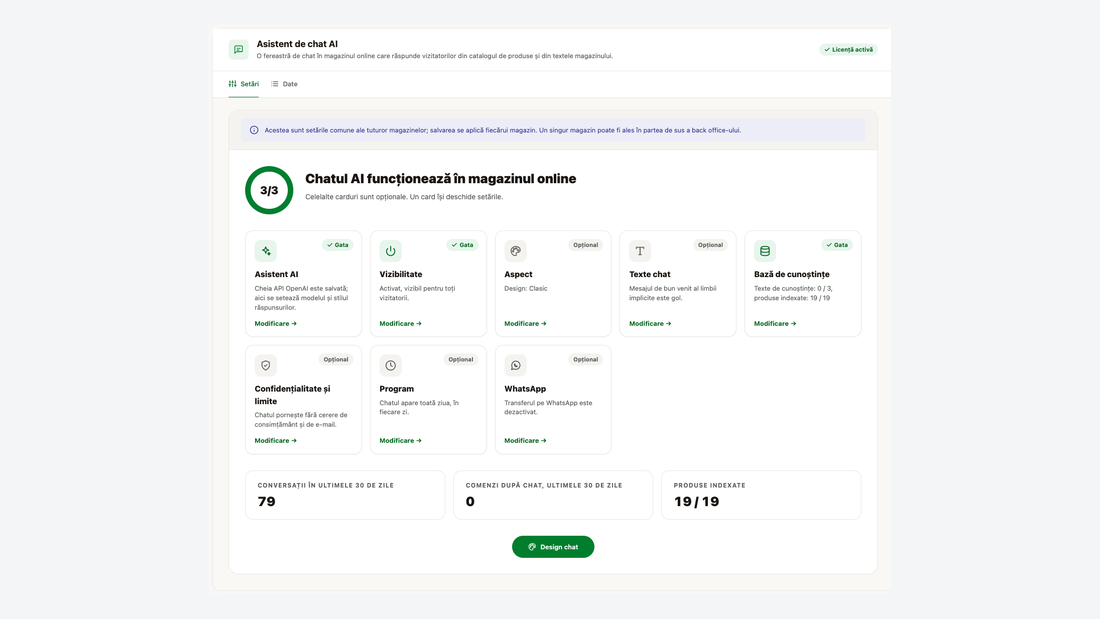This screenshot has height=619, width=1100.
Task: Click the orders after chat value 0
Action: click(470, 502)
